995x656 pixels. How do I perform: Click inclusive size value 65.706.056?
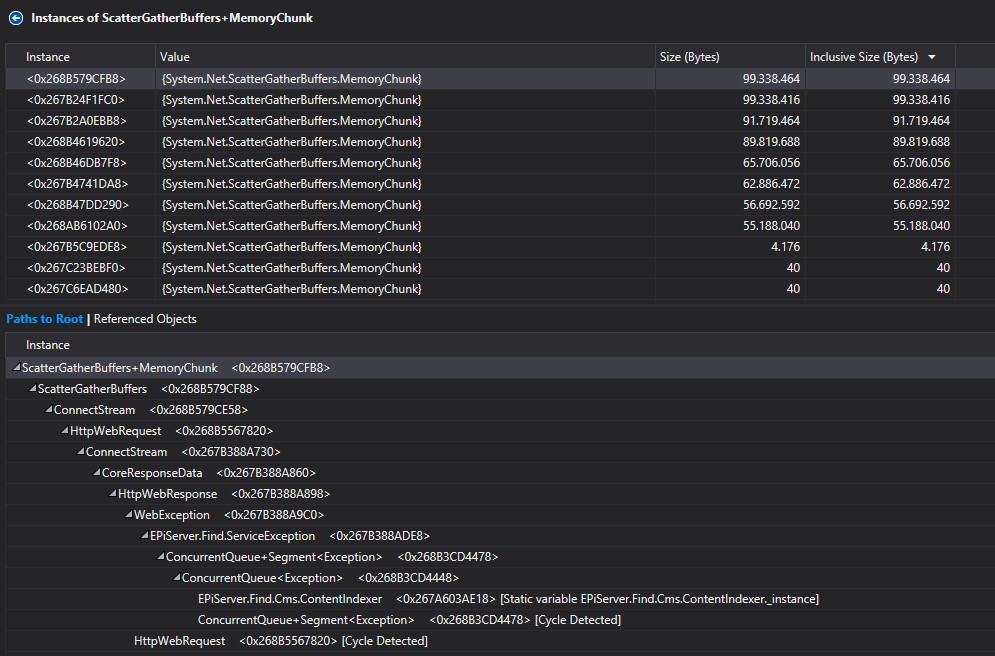pos(921,162)
